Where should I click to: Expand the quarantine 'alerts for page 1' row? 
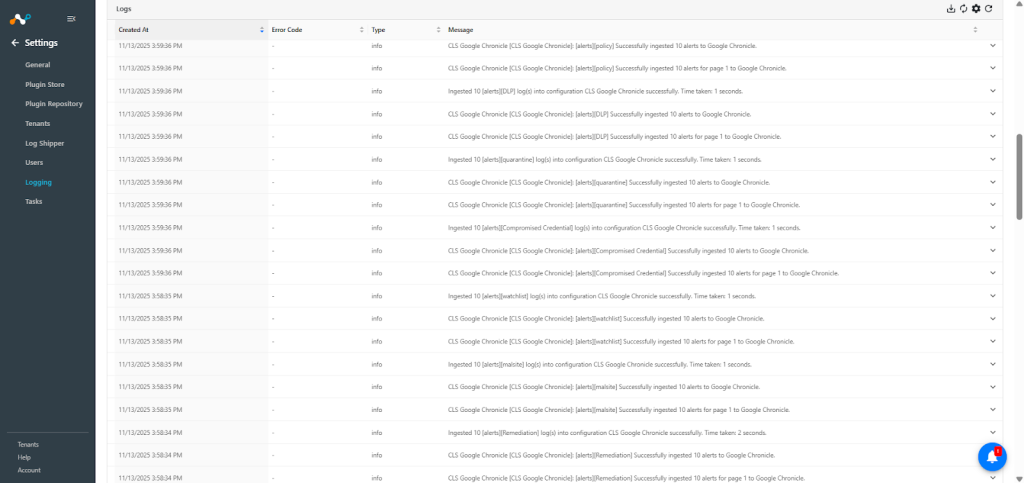(993, 204)
